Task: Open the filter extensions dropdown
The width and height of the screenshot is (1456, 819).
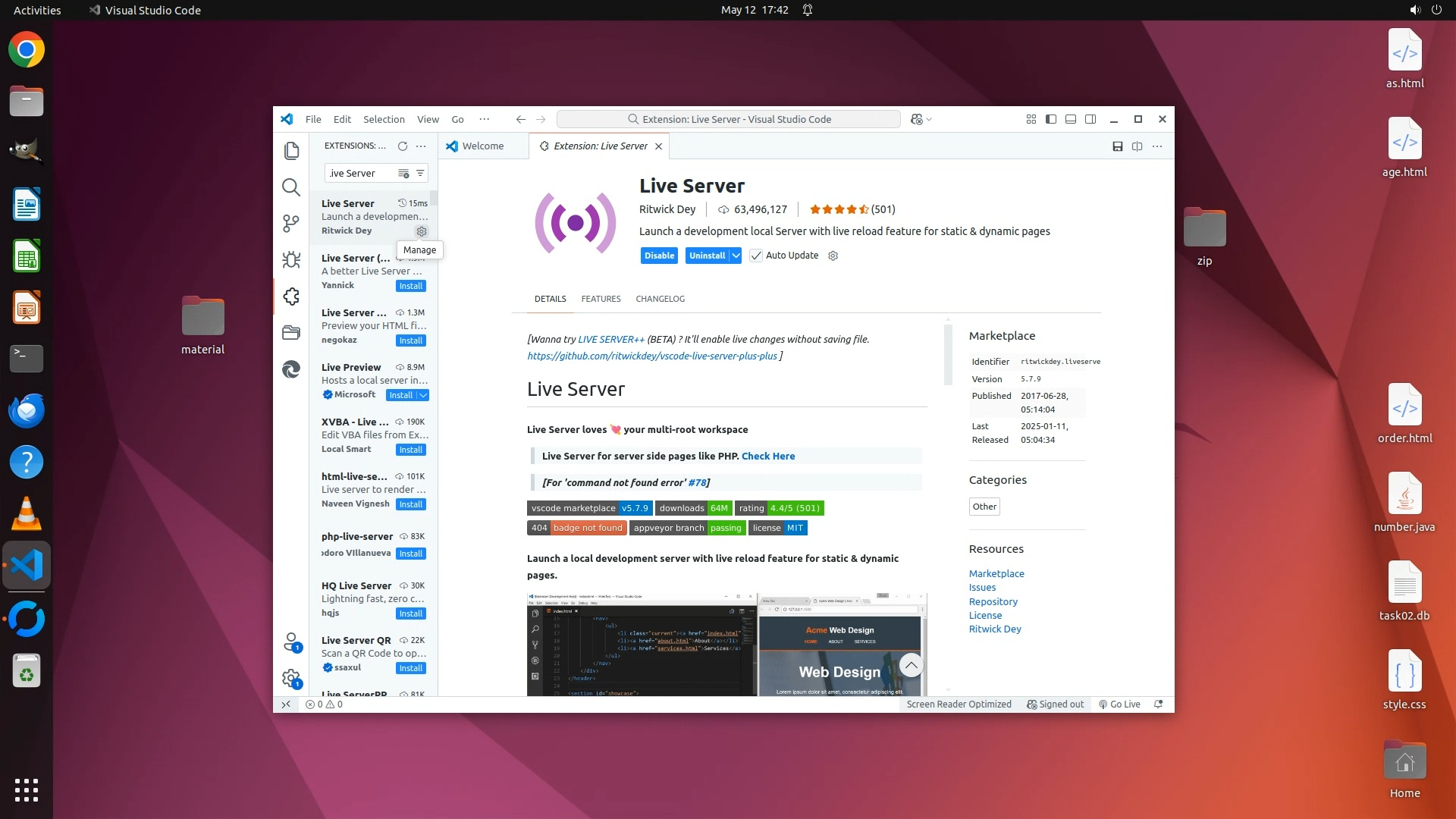Action: (x=420, y=174)
